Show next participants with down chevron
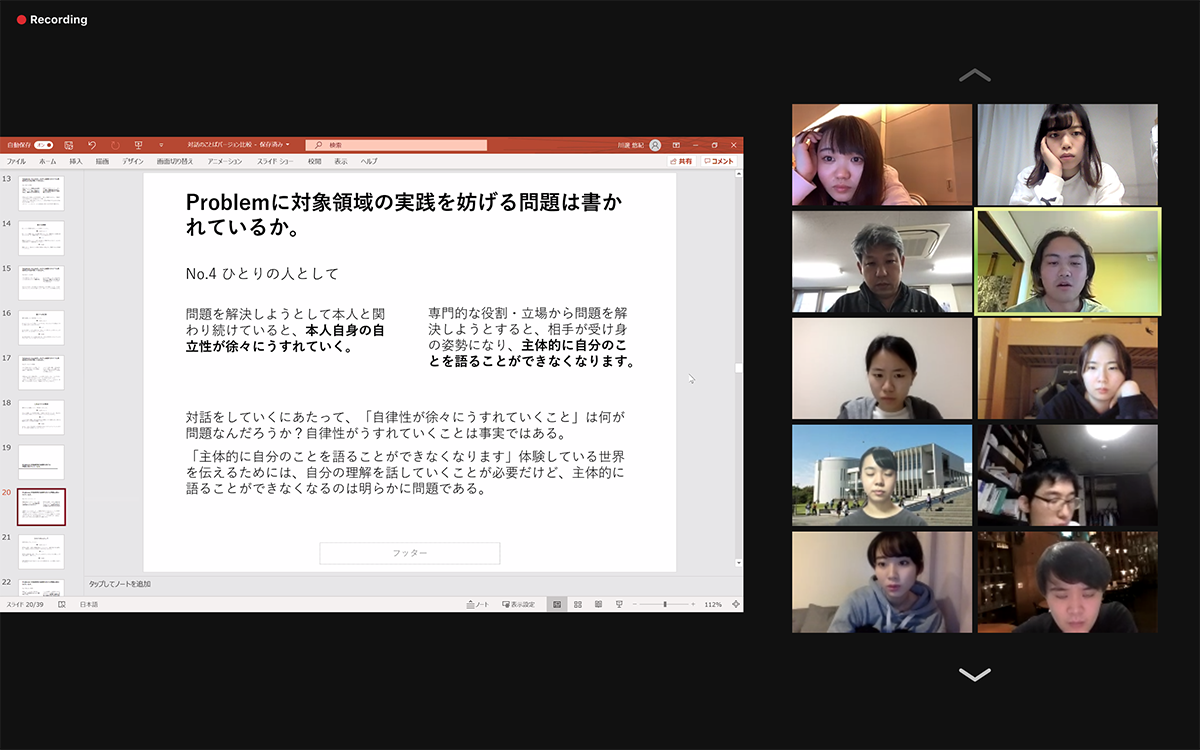 (974, 674)
